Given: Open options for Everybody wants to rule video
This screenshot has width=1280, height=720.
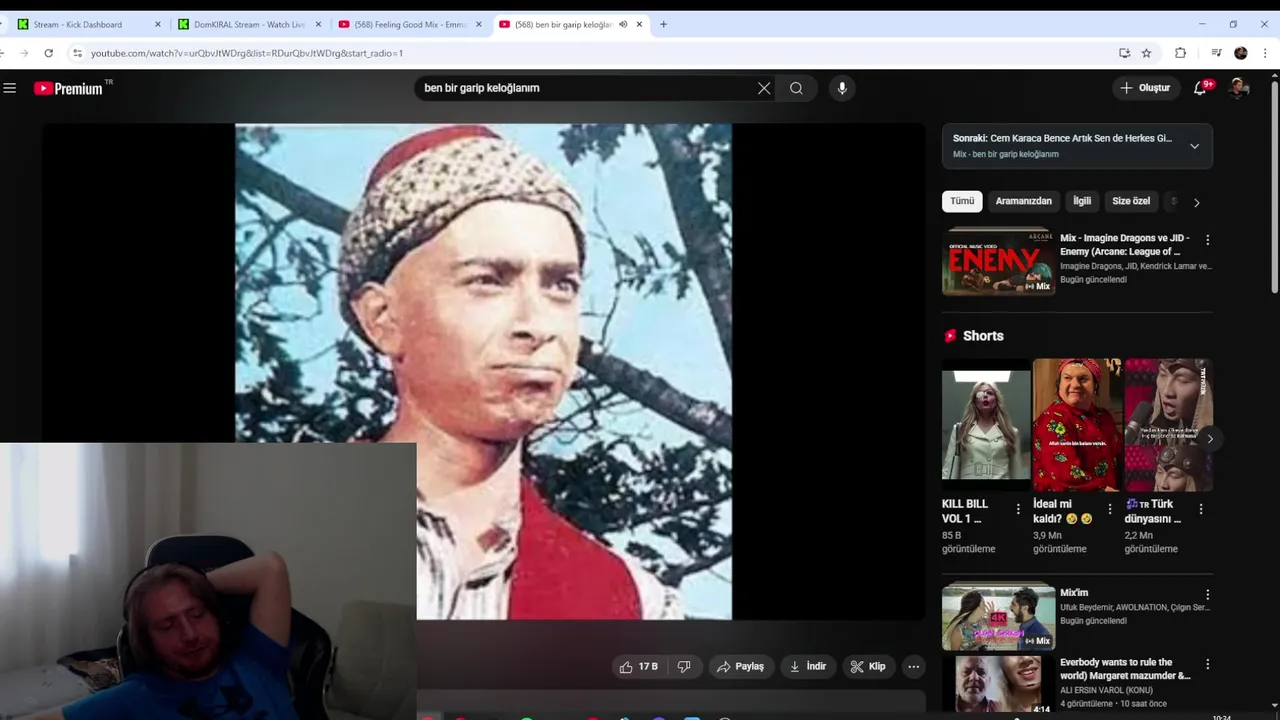Looking at the screenshot, I should click(1207, 664).
